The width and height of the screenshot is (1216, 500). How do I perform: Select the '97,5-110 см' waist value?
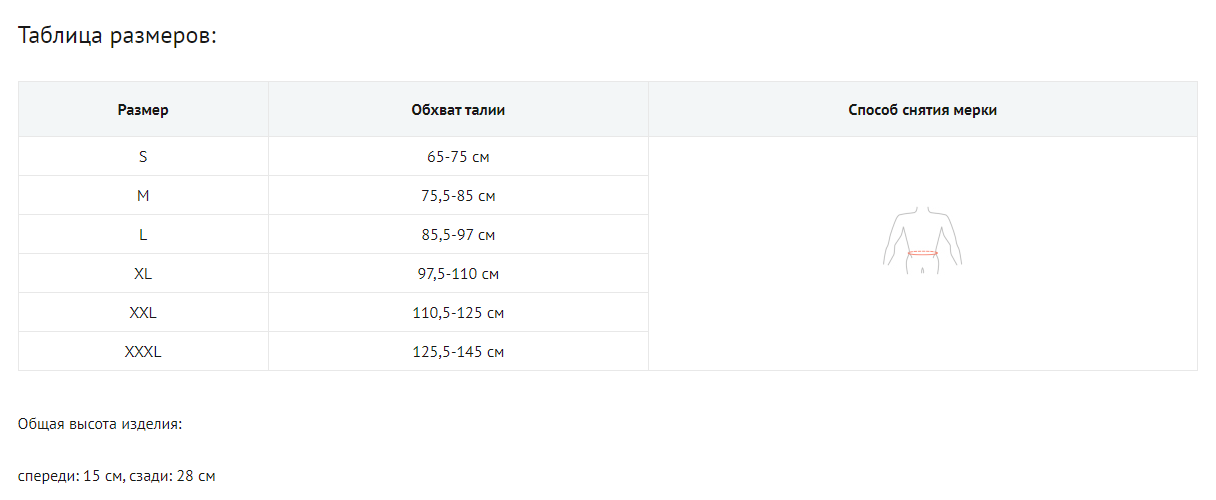pos(458,274)
